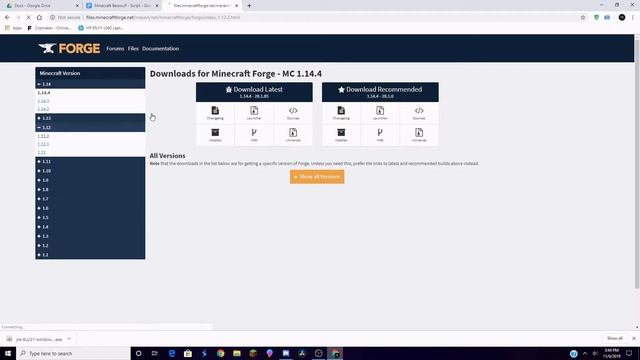The width and height of the screenshot is (640, 360).
Task: Expand the 1.13 version group
Action: coord(90,118)
